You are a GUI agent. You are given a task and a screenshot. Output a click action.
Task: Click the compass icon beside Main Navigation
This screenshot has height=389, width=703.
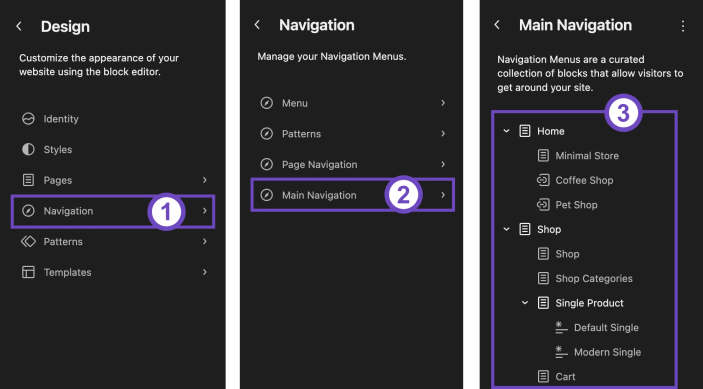point(267,195)
